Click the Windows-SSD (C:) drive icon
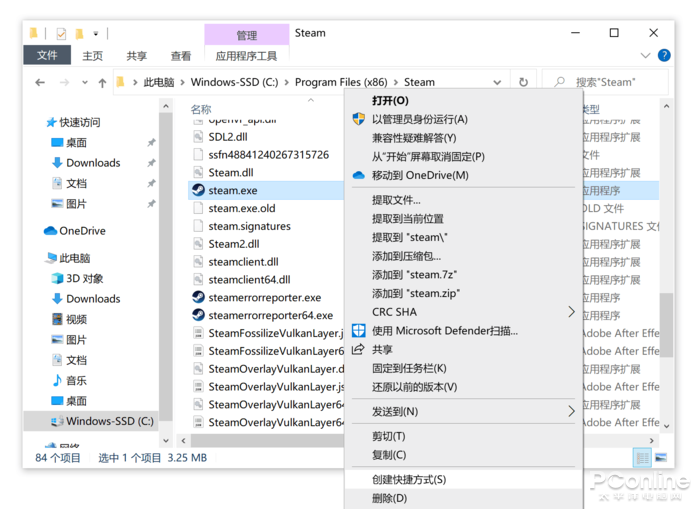The image size is (700, 509). point(57,421)
